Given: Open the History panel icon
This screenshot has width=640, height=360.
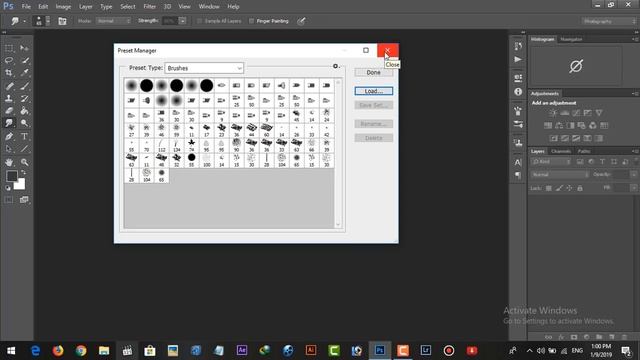Looking at the screenshot, I should point(518,46).
